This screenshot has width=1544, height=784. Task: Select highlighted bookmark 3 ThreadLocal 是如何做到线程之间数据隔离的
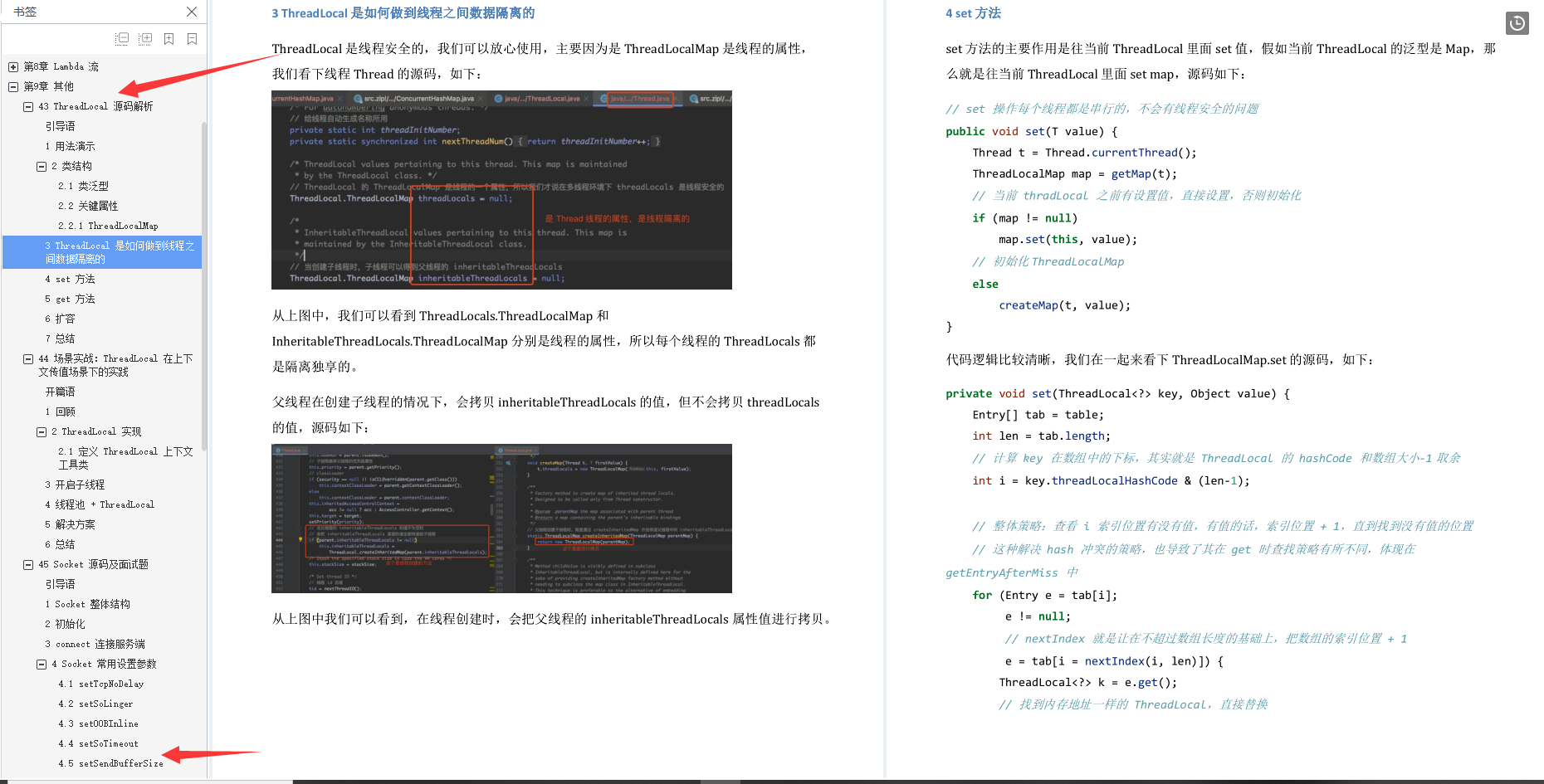(x=102, y=252)
